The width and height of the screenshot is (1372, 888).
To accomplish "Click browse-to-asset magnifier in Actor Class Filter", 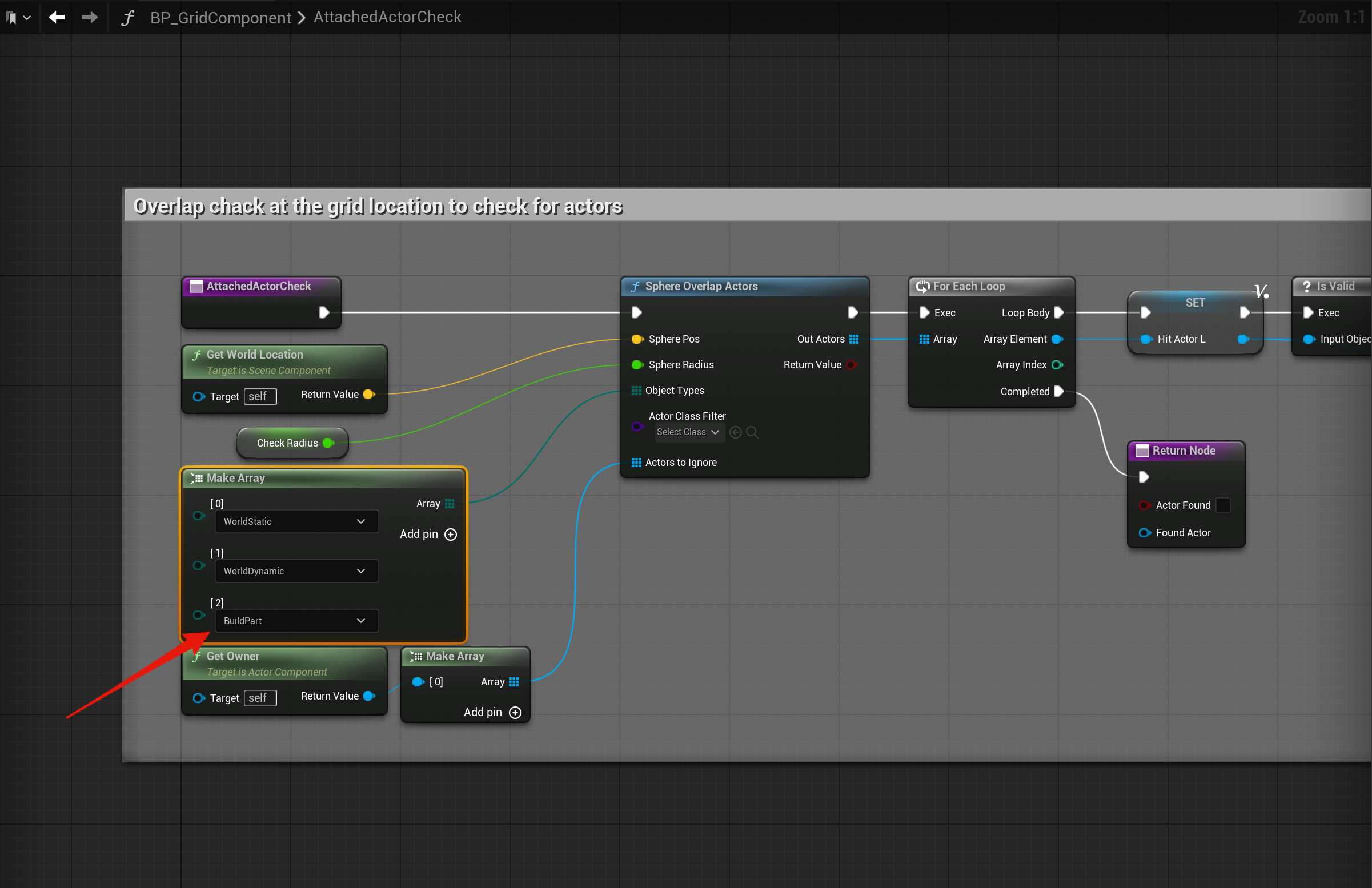I will (x=752, y=432).
